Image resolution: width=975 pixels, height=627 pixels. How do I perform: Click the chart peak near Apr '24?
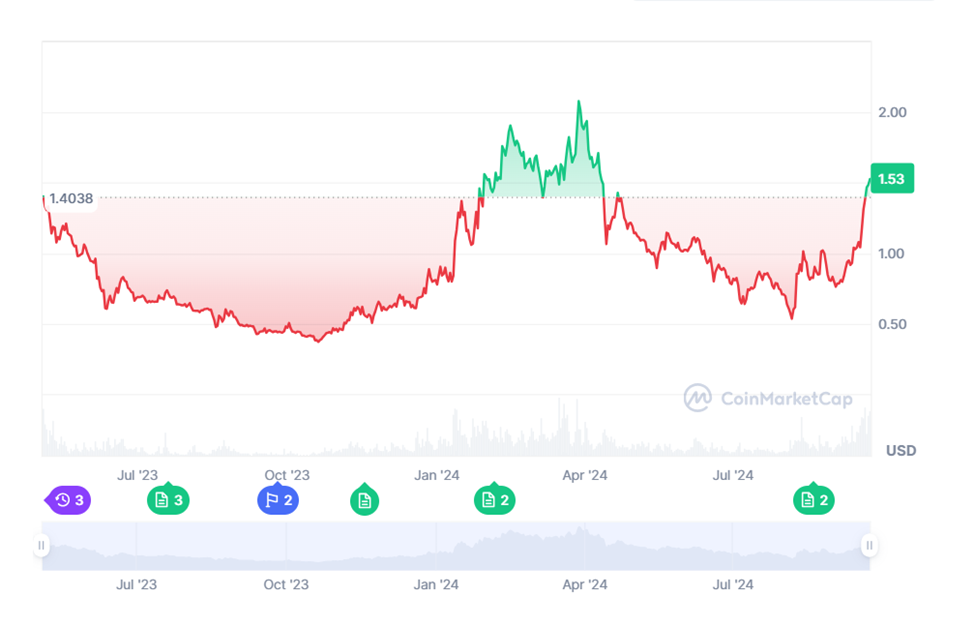pyautogui.click(x=579, y=101)
